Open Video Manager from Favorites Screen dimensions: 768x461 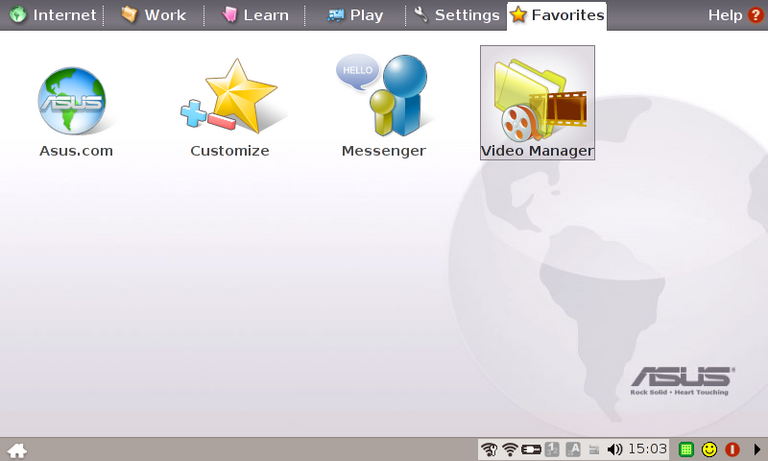[537, 103]
